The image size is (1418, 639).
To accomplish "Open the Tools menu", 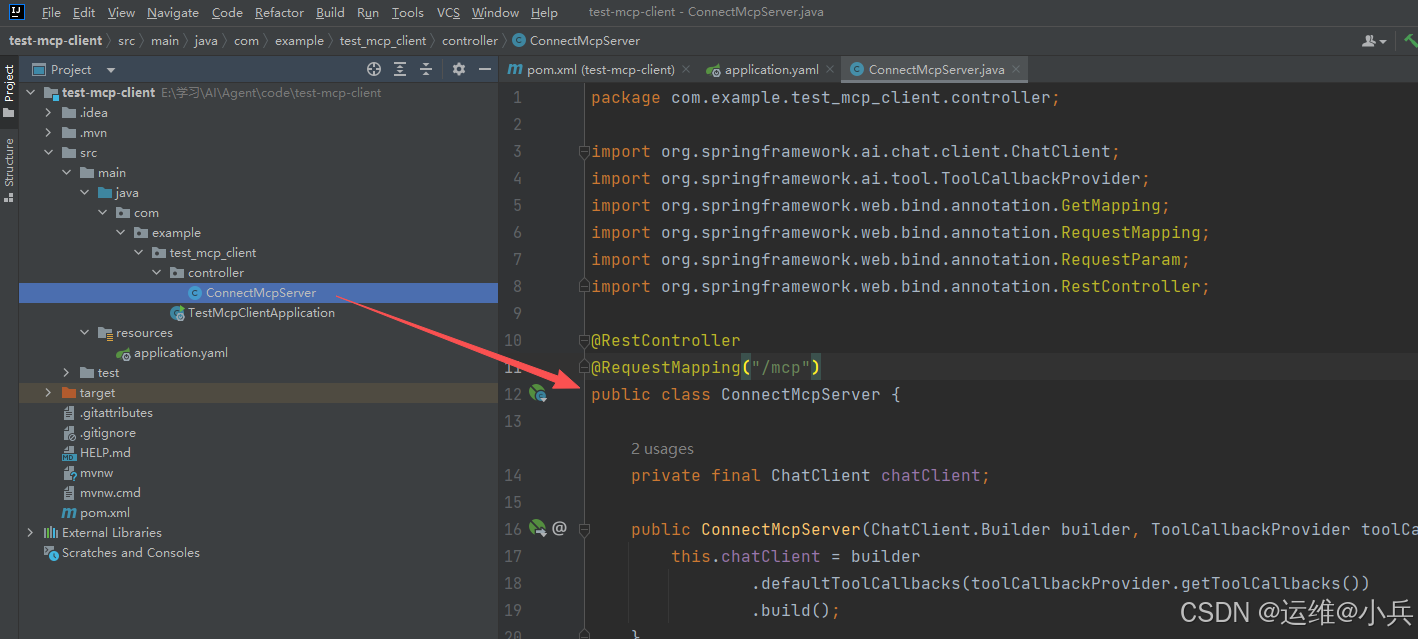I will point(407,13).
